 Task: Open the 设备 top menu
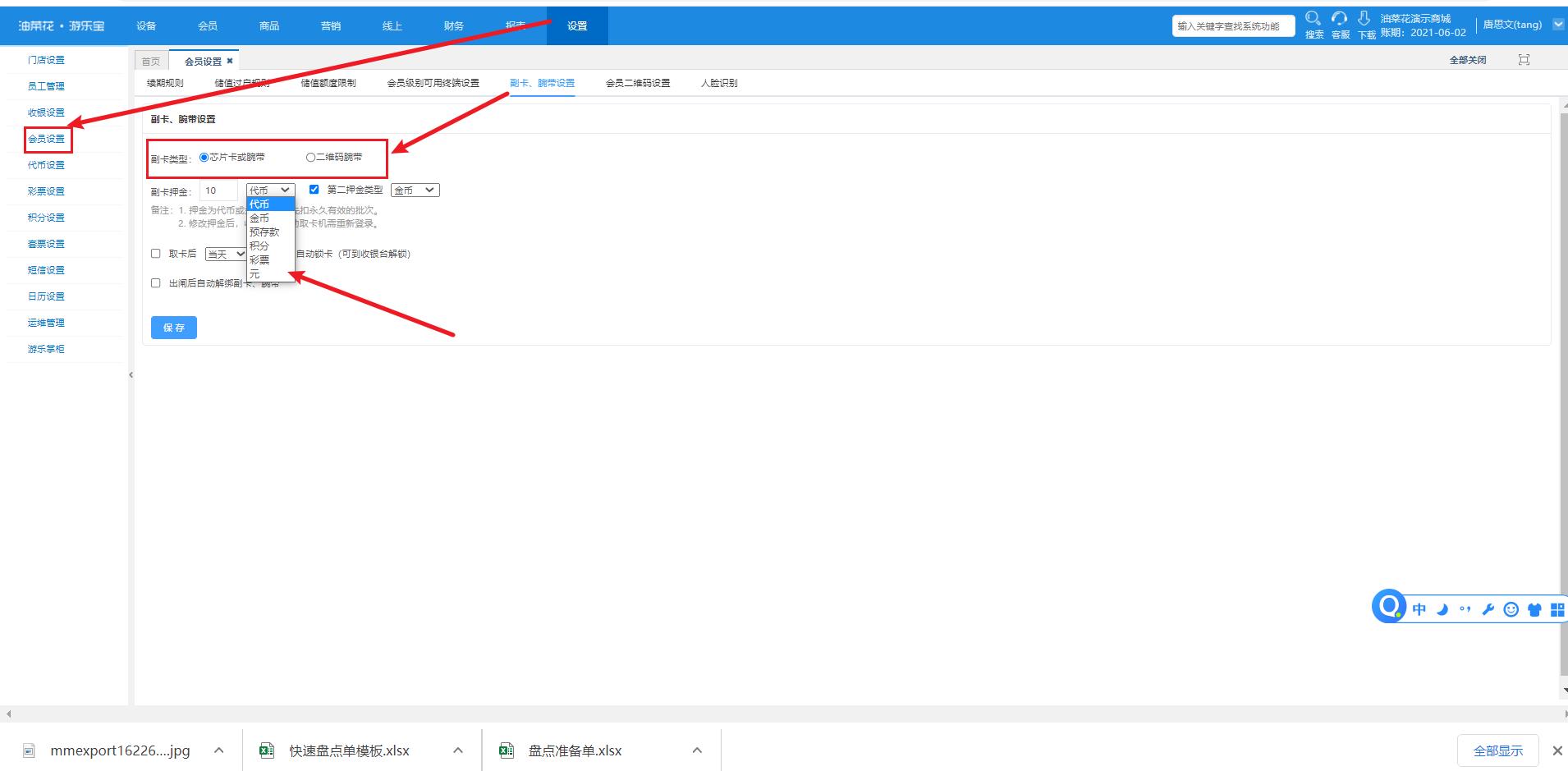pos(146,26)
